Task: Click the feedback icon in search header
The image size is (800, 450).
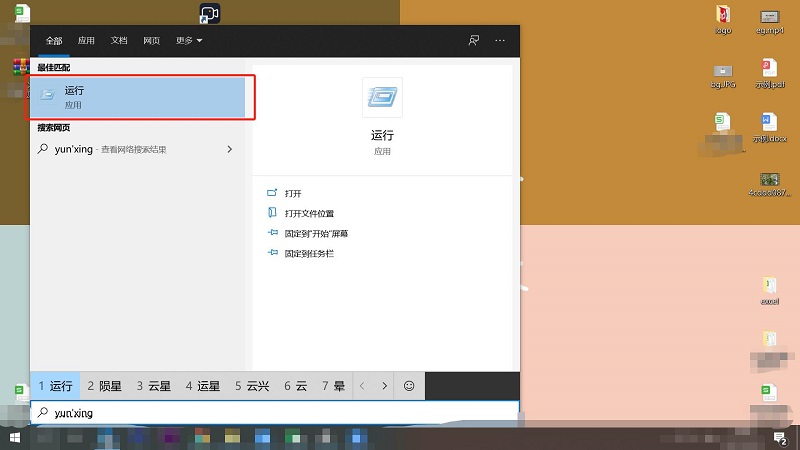Action: click(474, 40)
